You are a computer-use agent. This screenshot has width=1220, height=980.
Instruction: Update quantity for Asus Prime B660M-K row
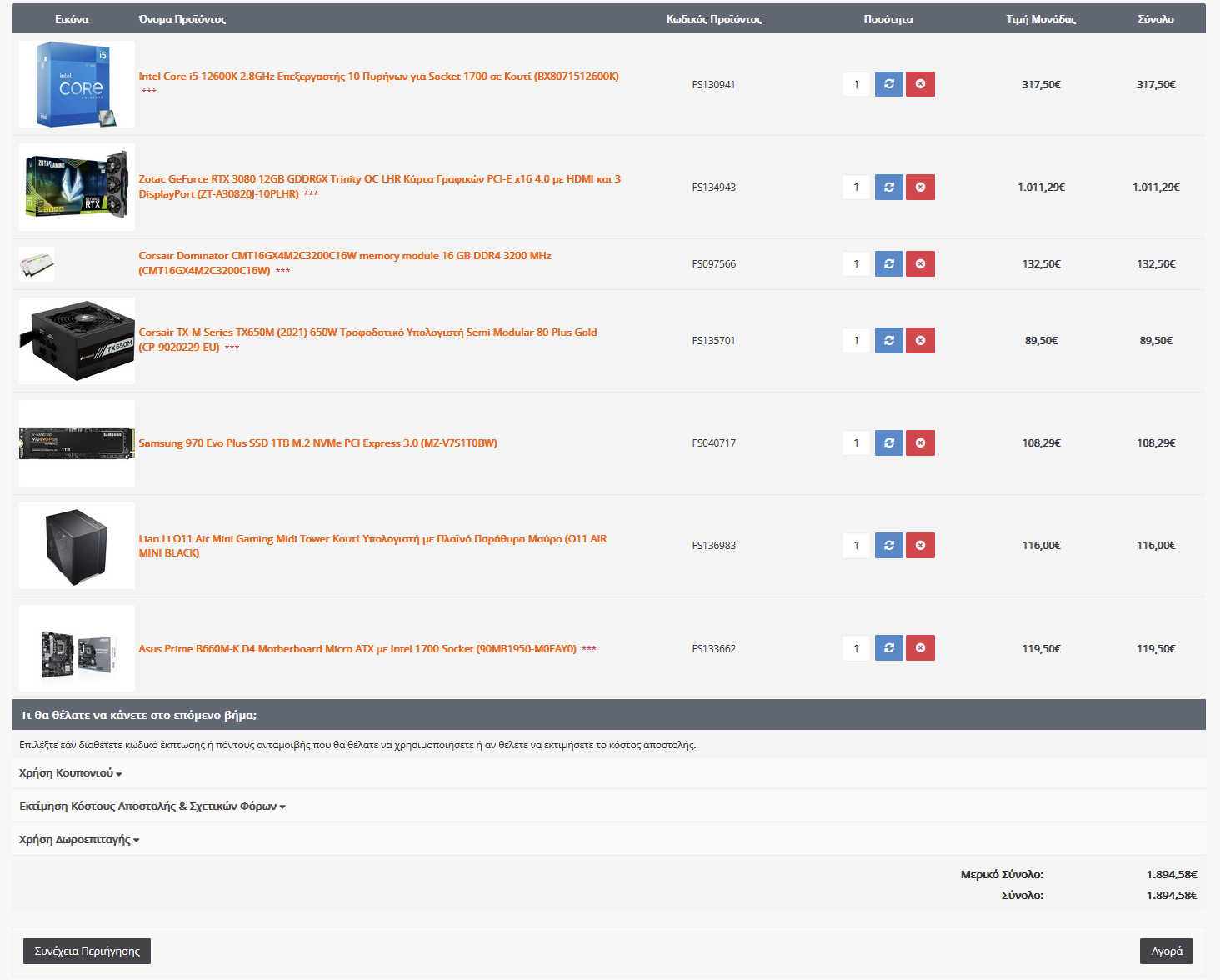point(889,647)
